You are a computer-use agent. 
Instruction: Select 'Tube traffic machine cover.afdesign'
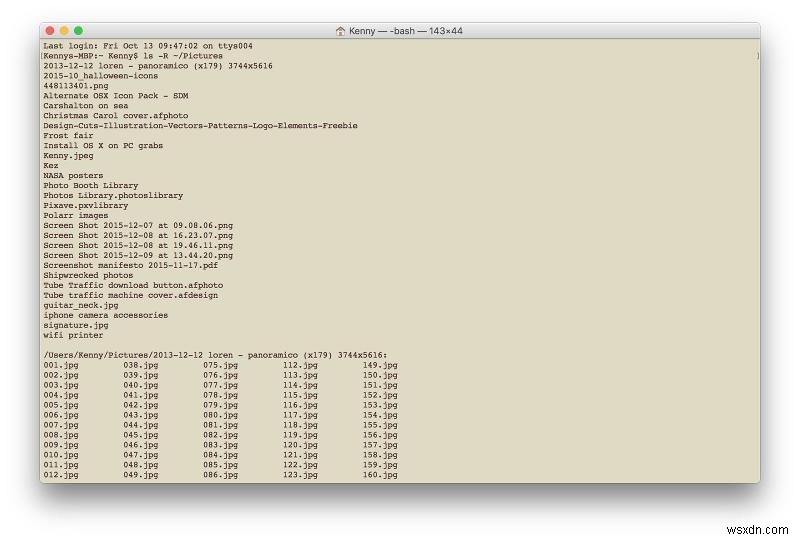point(131,296)
